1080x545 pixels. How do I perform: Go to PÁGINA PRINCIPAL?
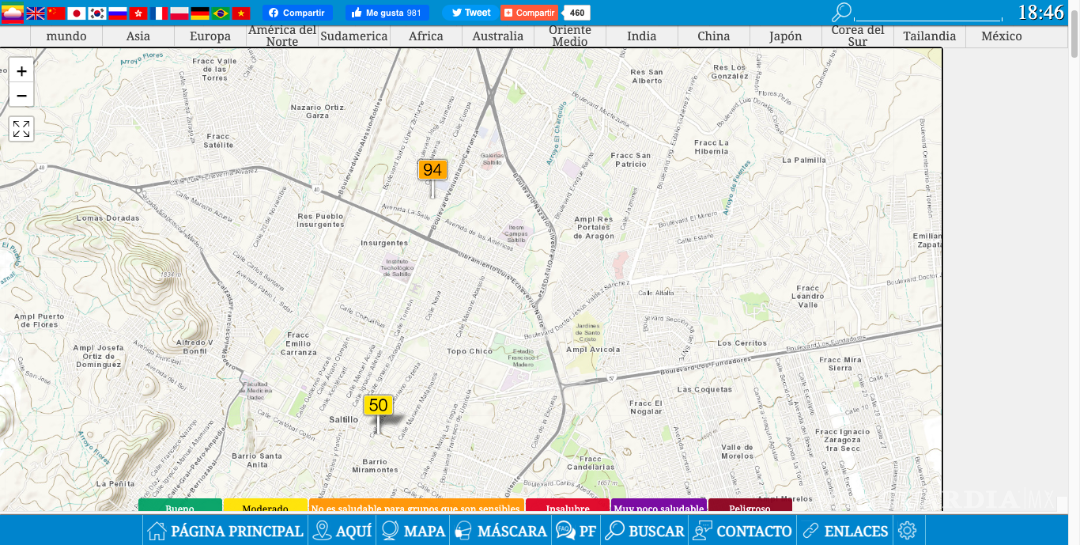225,531
